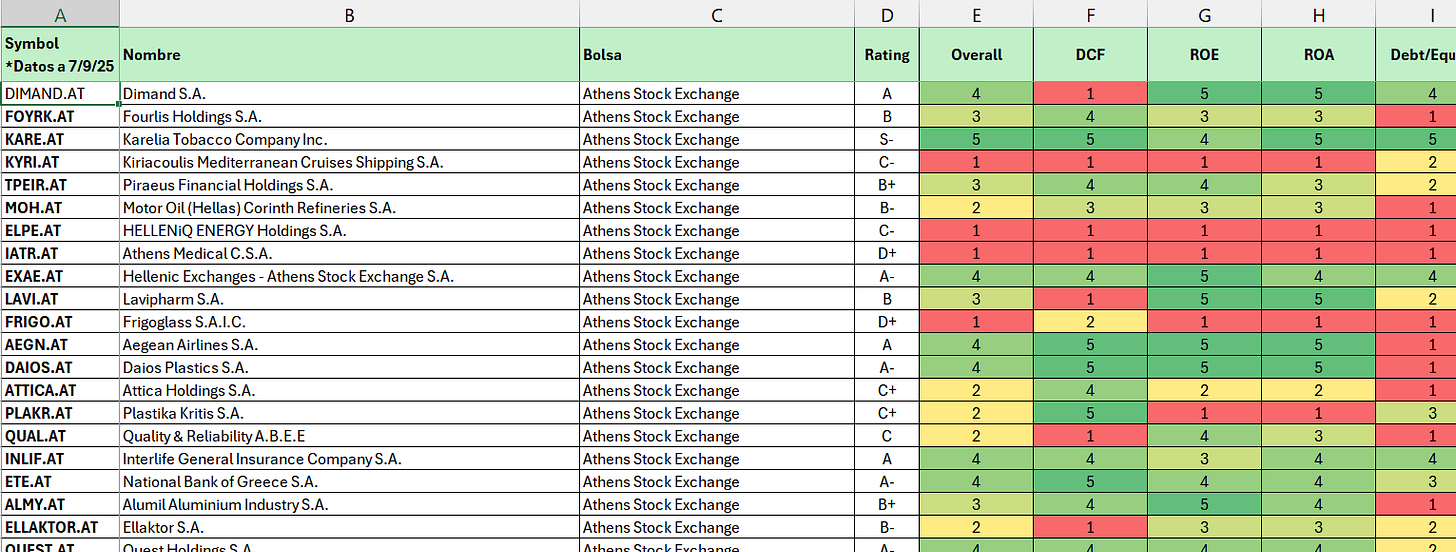
Task: Click the Nombre header cell
Action: 349,55
